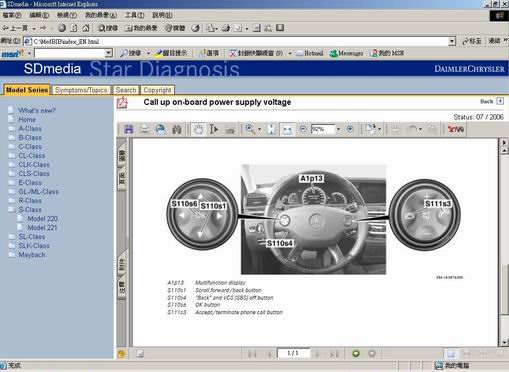Screen dimensions: 509x372
Task: Select the Model Series tab
Action: [27, 90]
